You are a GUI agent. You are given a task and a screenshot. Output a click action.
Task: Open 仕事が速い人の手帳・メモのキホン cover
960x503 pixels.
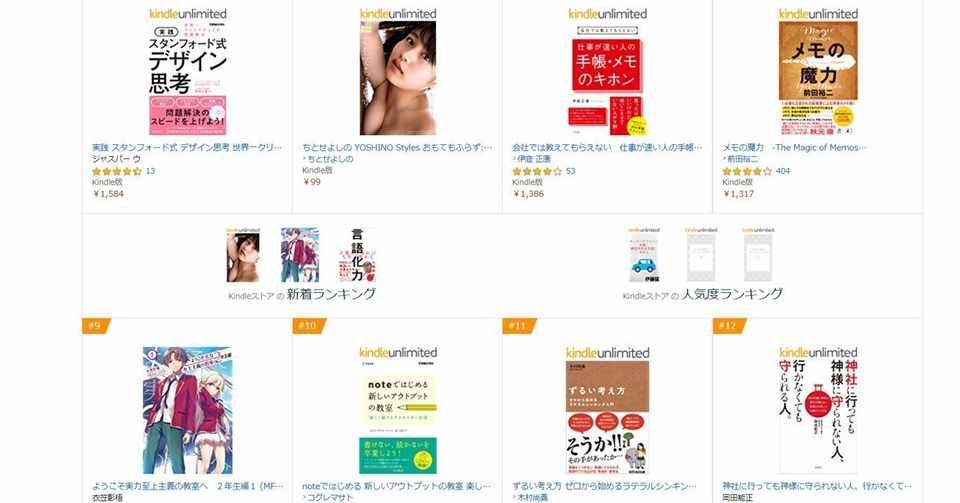click(607, 78)
